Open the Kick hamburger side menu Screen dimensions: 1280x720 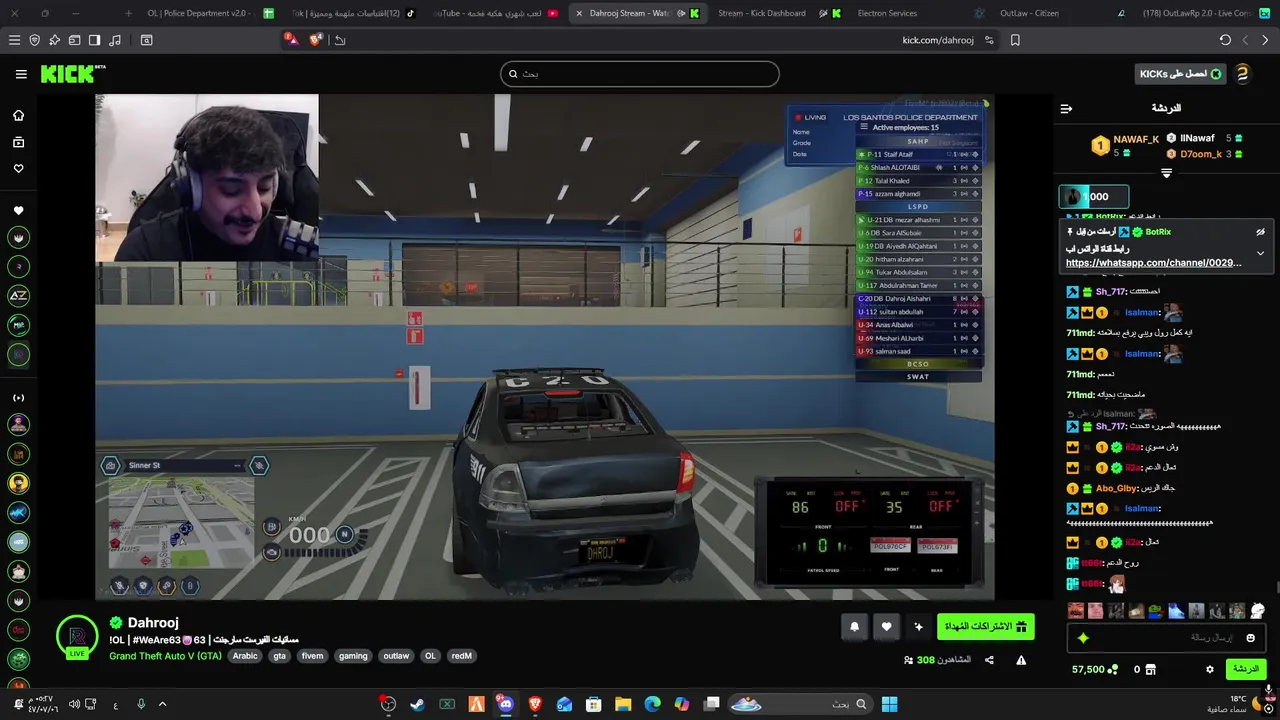(x=21, y=74)
